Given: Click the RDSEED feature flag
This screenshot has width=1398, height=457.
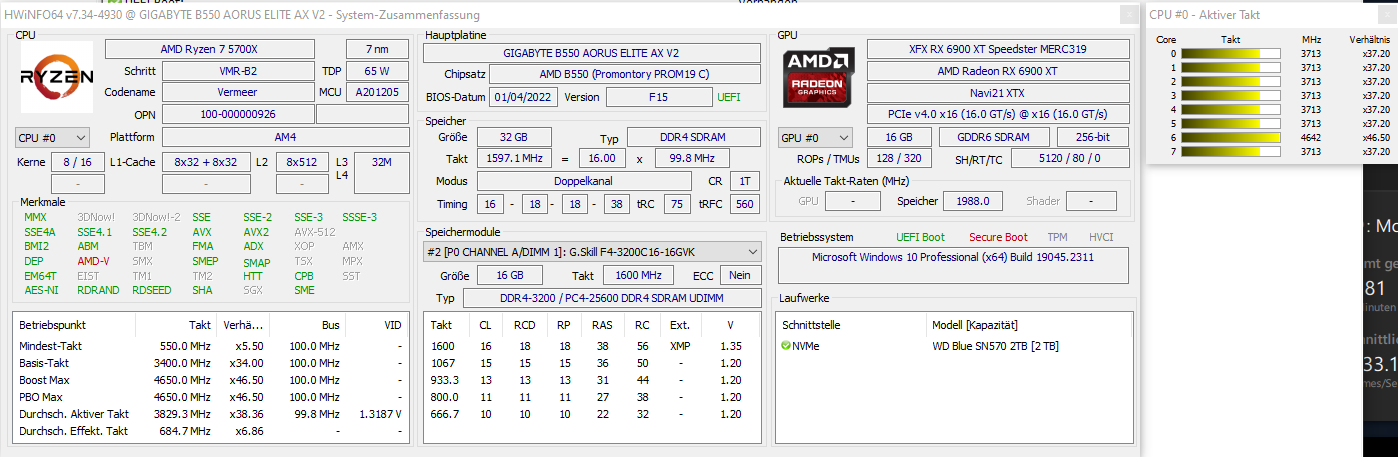Looking at the screenshot, I should [151, 290].
